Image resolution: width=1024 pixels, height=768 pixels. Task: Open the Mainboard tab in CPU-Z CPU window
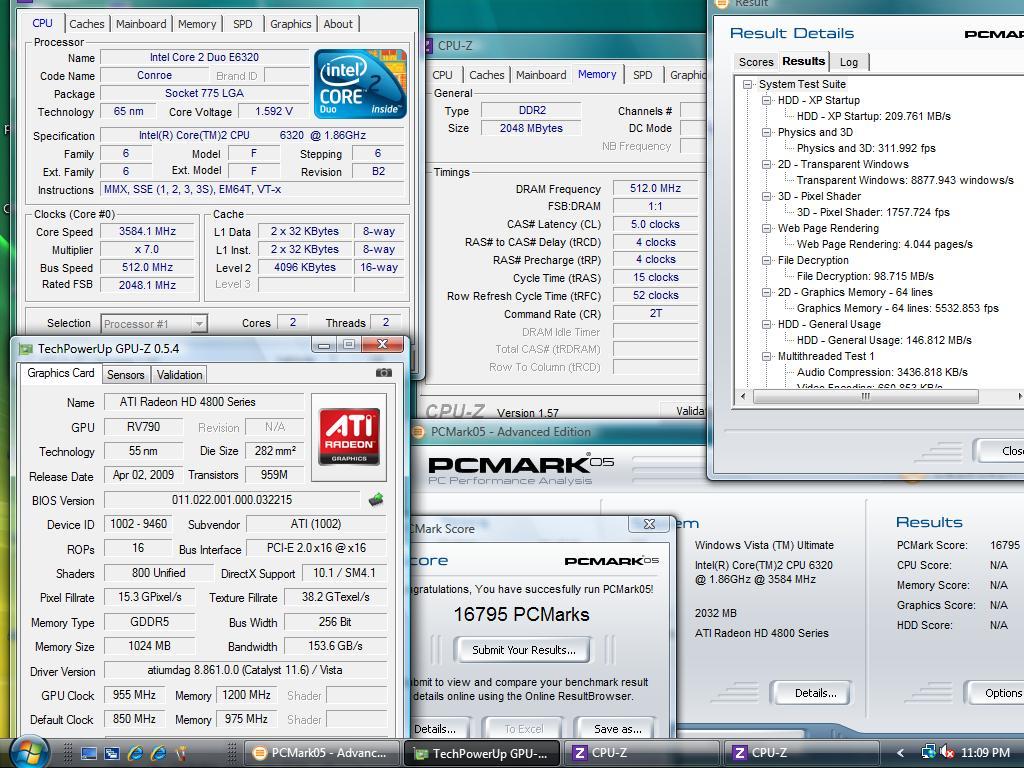[x=141, y=24]
